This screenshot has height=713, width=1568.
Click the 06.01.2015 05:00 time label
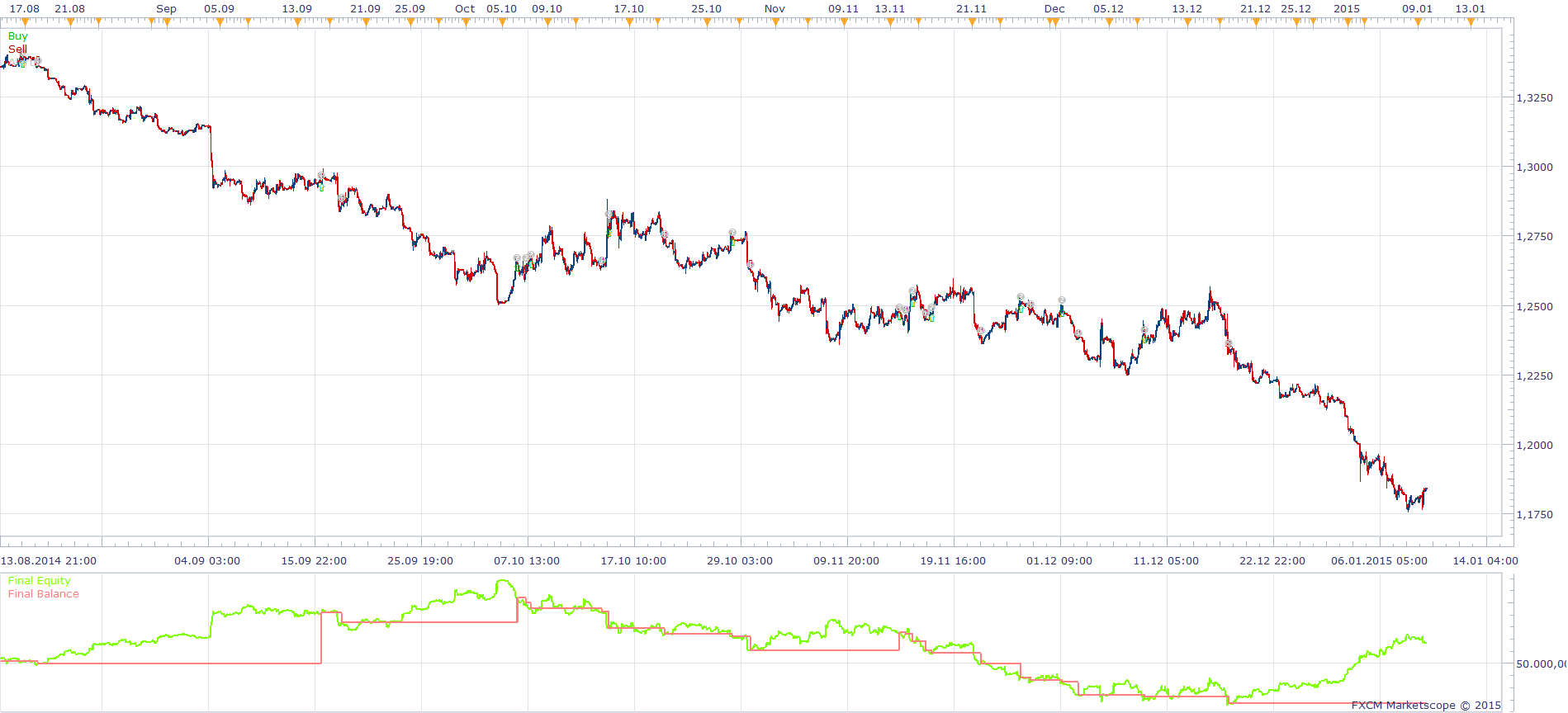coord(1379,561)
